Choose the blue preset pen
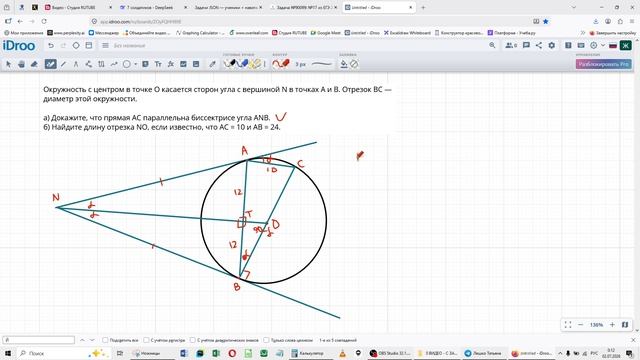This screenshot has width=640, height=360. (x=243, y=64)
